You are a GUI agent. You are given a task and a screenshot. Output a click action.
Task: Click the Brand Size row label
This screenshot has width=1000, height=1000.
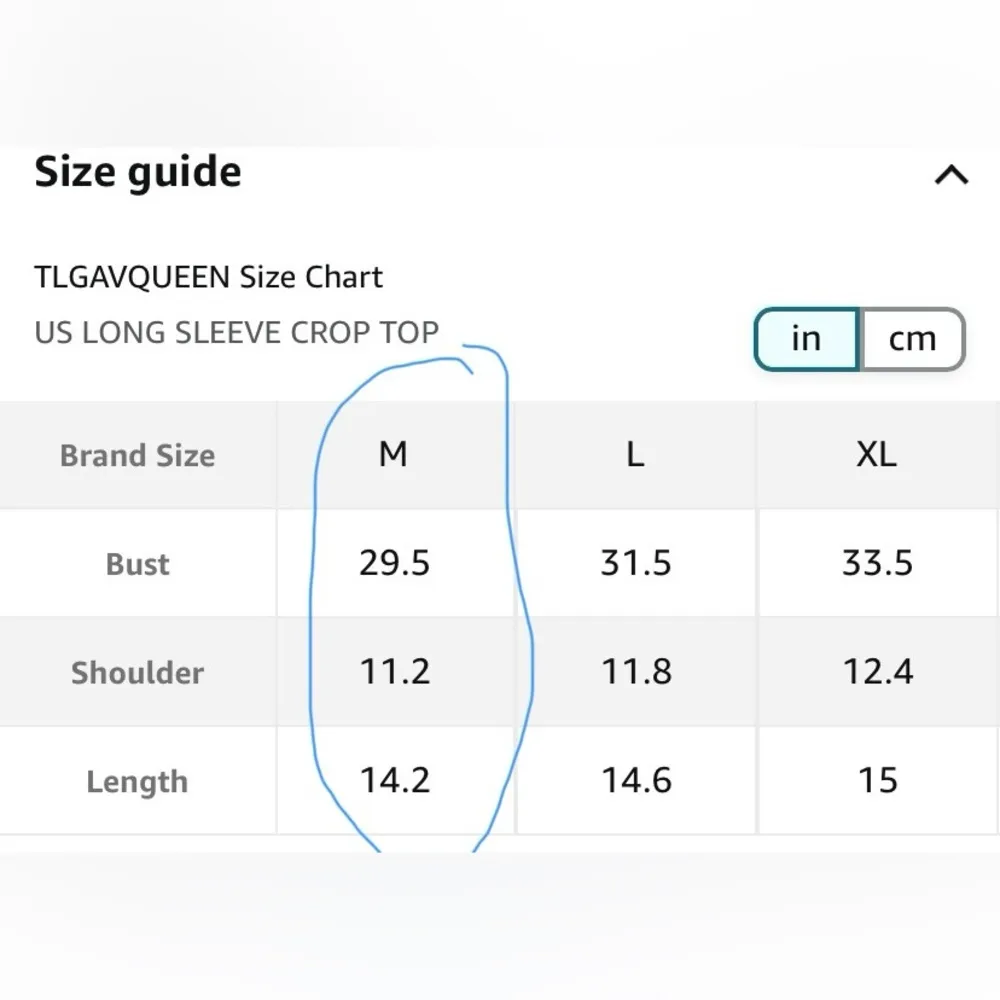click(138, 456)
